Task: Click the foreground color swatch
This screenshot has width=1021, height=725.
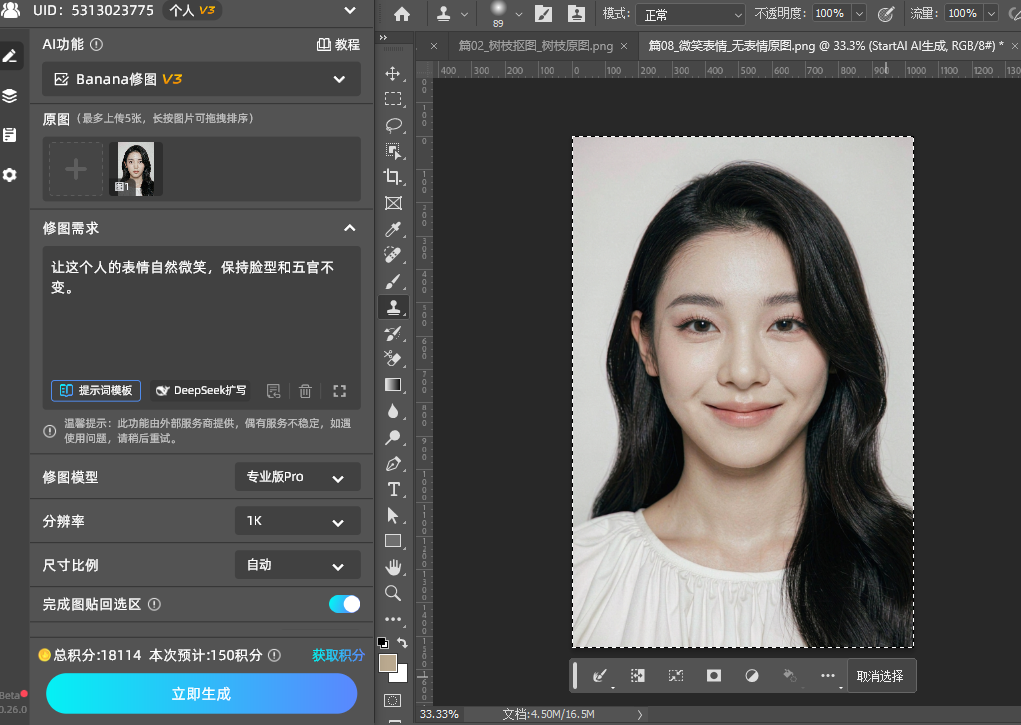Action: click(x=387, y=662)
